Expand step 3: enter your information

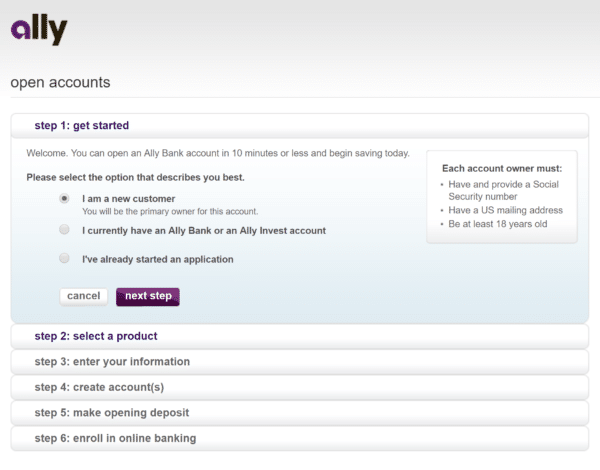pyautogui.click(x=300, y=362)
